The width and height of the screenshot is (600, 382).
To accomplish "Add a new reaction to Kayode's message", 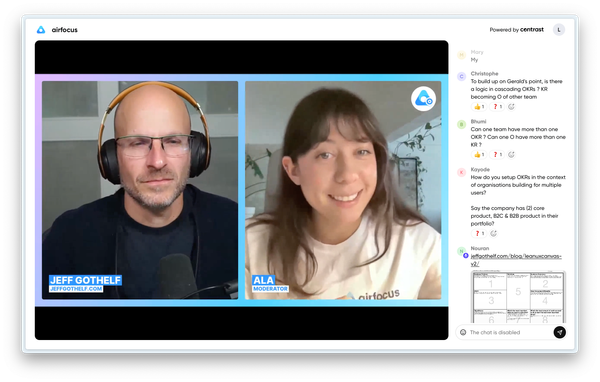I will [x=494, y=233].
